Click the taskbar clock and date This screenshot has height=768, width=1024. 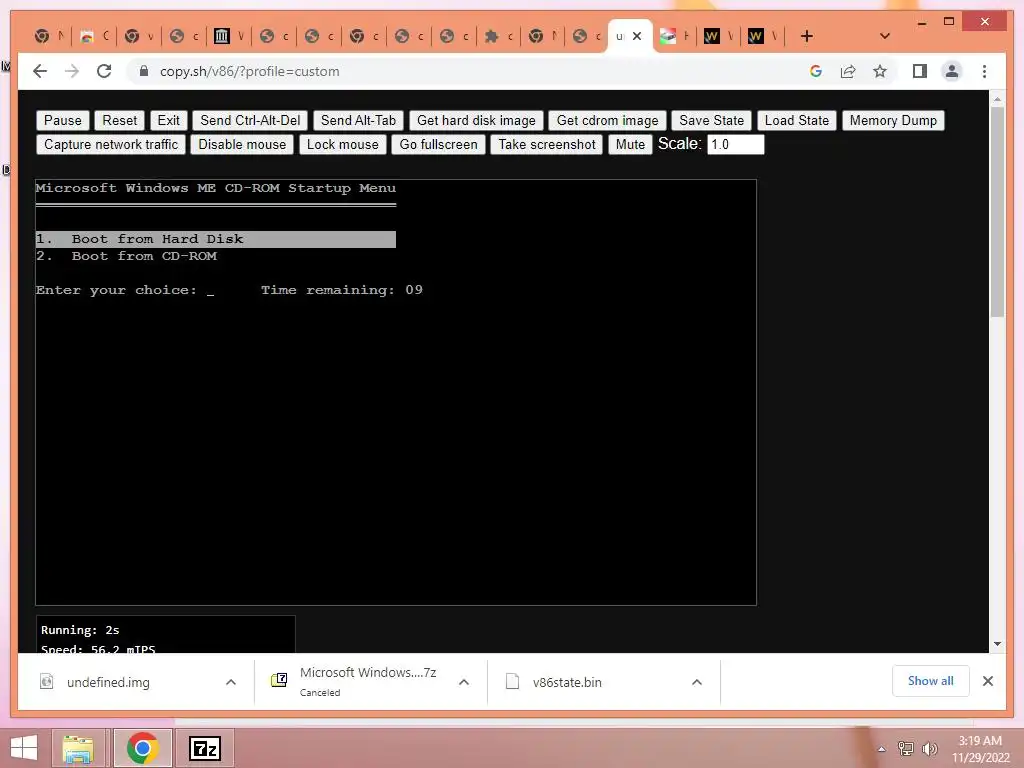(980, 749)
